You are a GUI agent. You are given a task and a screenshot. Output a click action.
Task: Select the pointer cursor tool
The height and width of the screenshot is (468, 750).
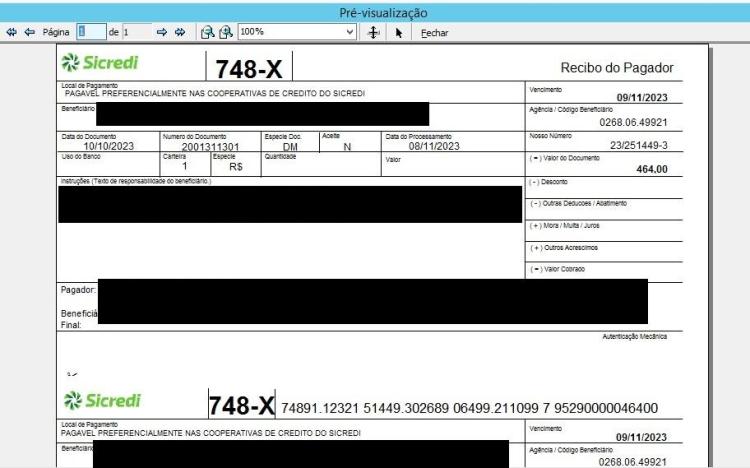399,33
